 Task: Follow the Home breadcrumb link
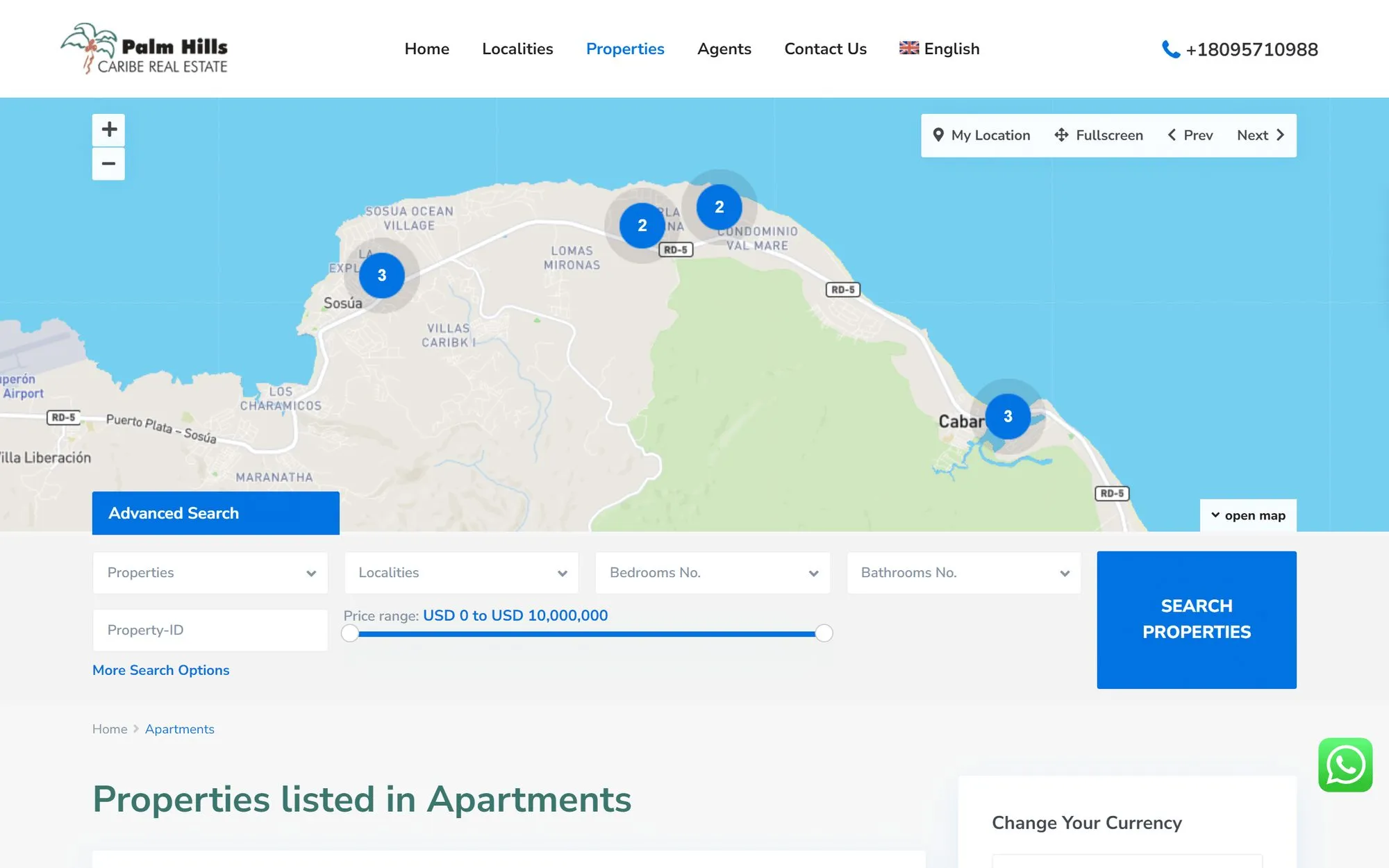tap(110, 729)
